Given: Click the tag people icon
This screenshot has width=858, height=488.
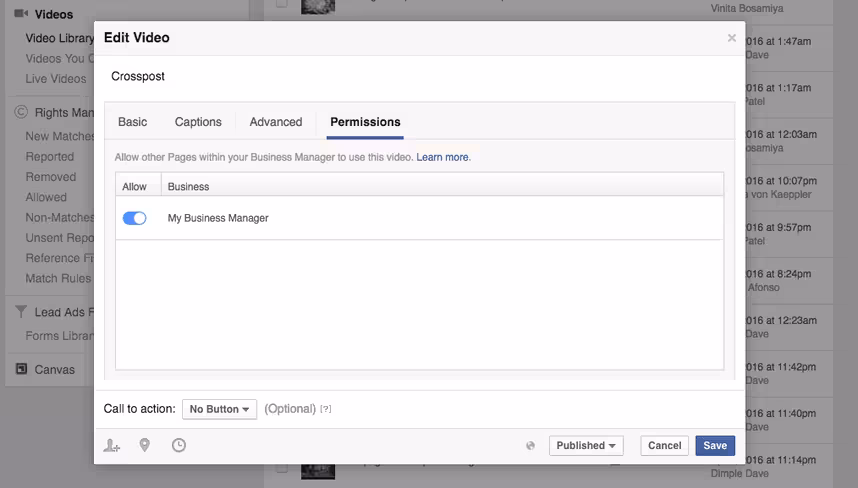Looking at the screenshot, I should [x=112, y=446].
